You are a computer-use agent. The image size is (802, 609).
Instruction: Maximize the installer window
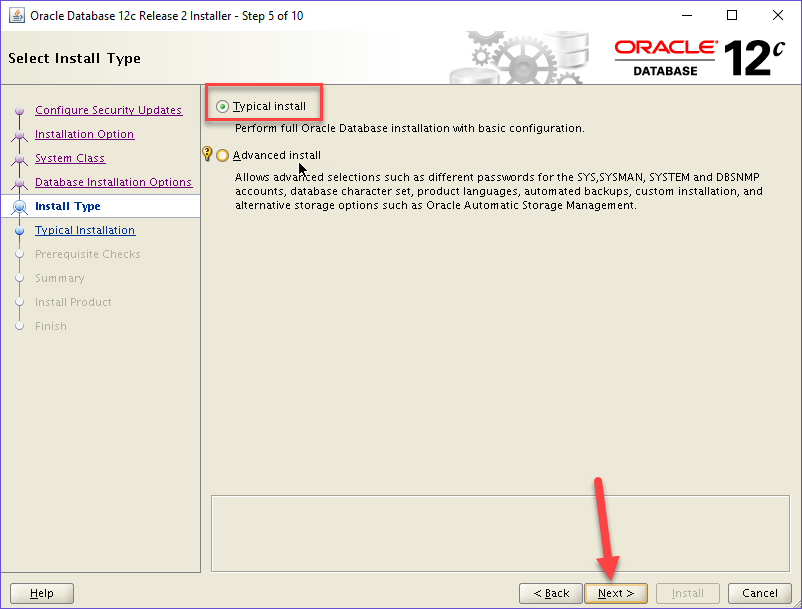point(732,15)
